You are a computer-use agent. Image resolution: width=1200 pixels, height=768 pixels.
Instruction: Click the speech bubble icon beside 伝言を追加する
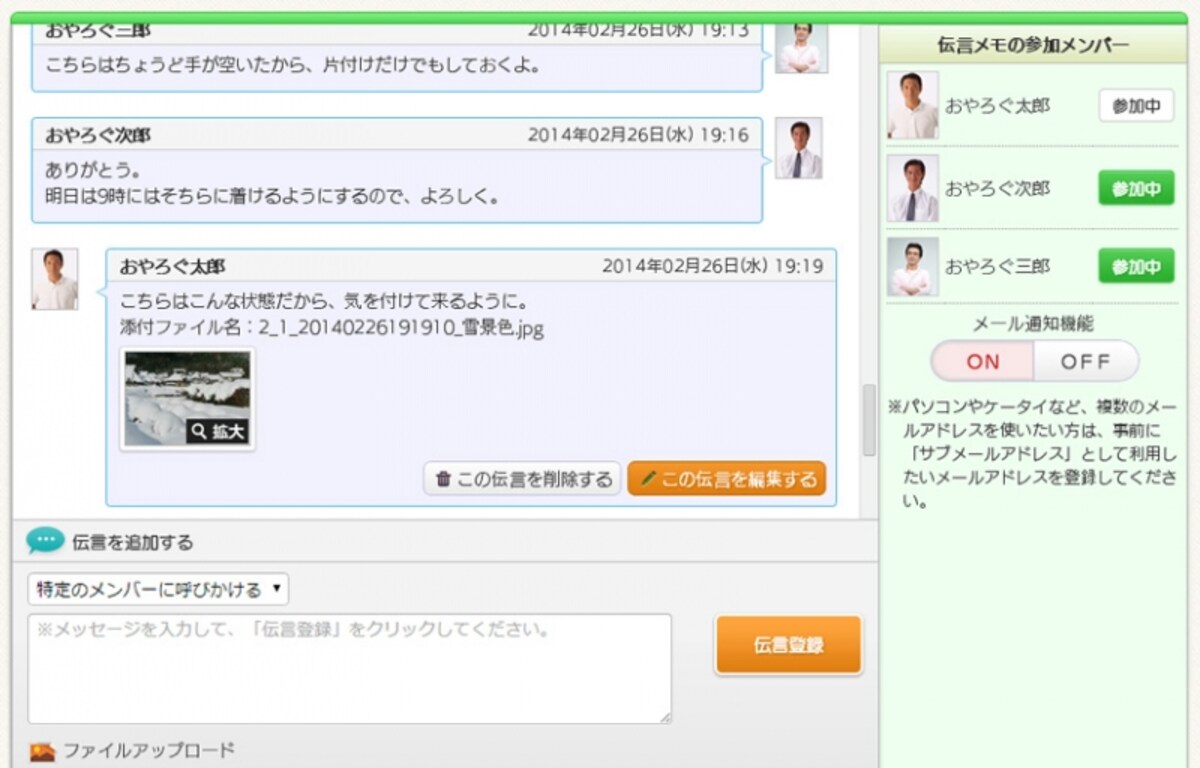(x=45, y=541)
